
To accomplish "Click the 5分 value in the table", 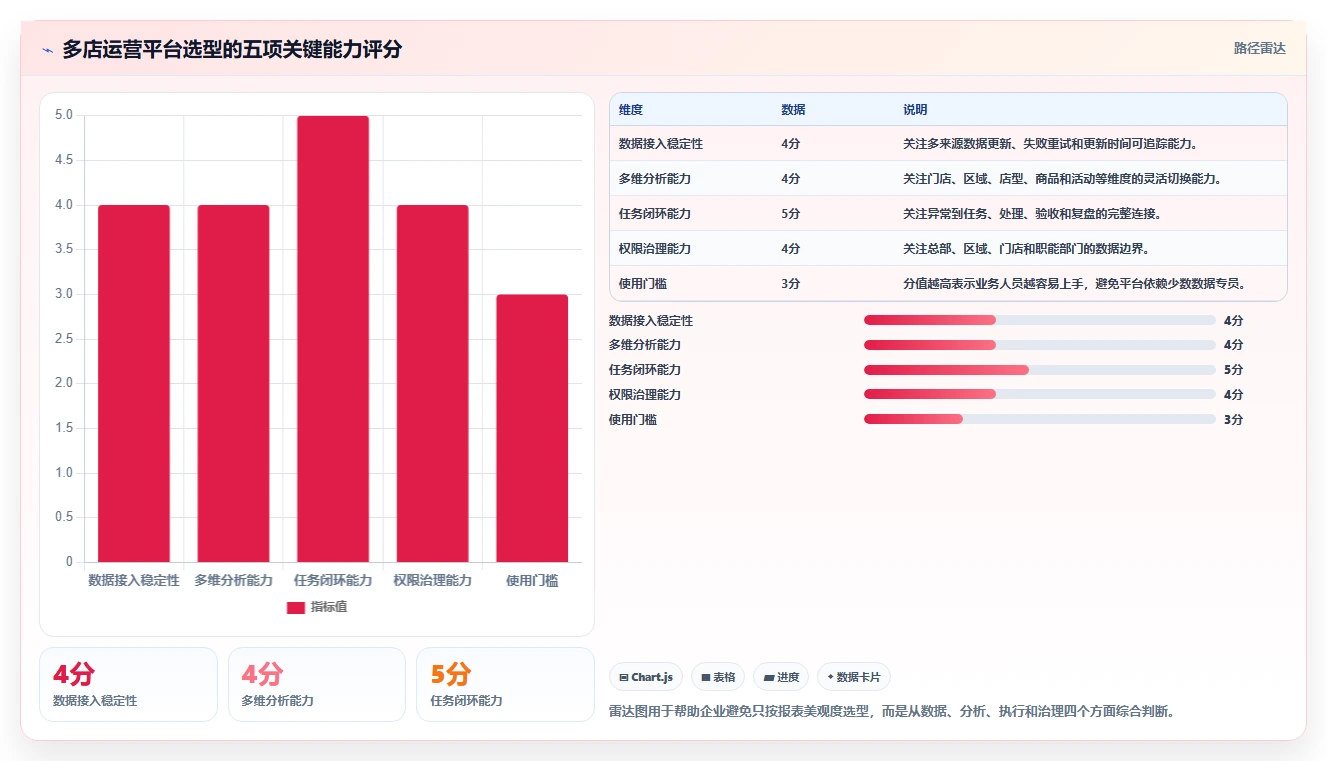I will click(x=791, y=214).
